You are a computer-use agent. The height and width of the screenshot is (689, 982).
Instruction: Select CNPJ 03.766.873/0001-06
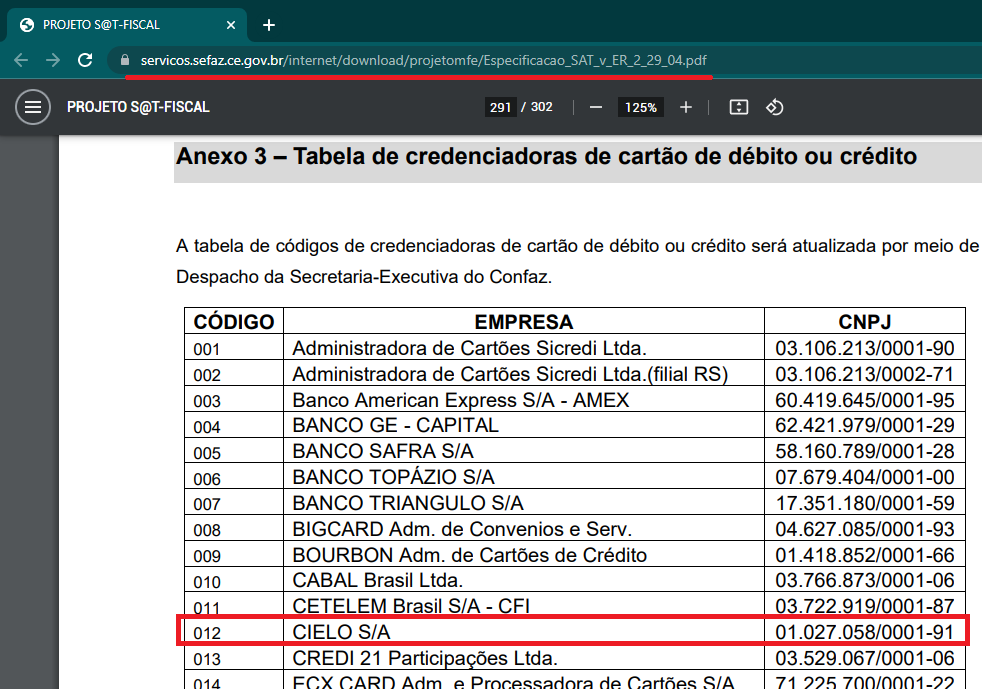tap(864, 580)
